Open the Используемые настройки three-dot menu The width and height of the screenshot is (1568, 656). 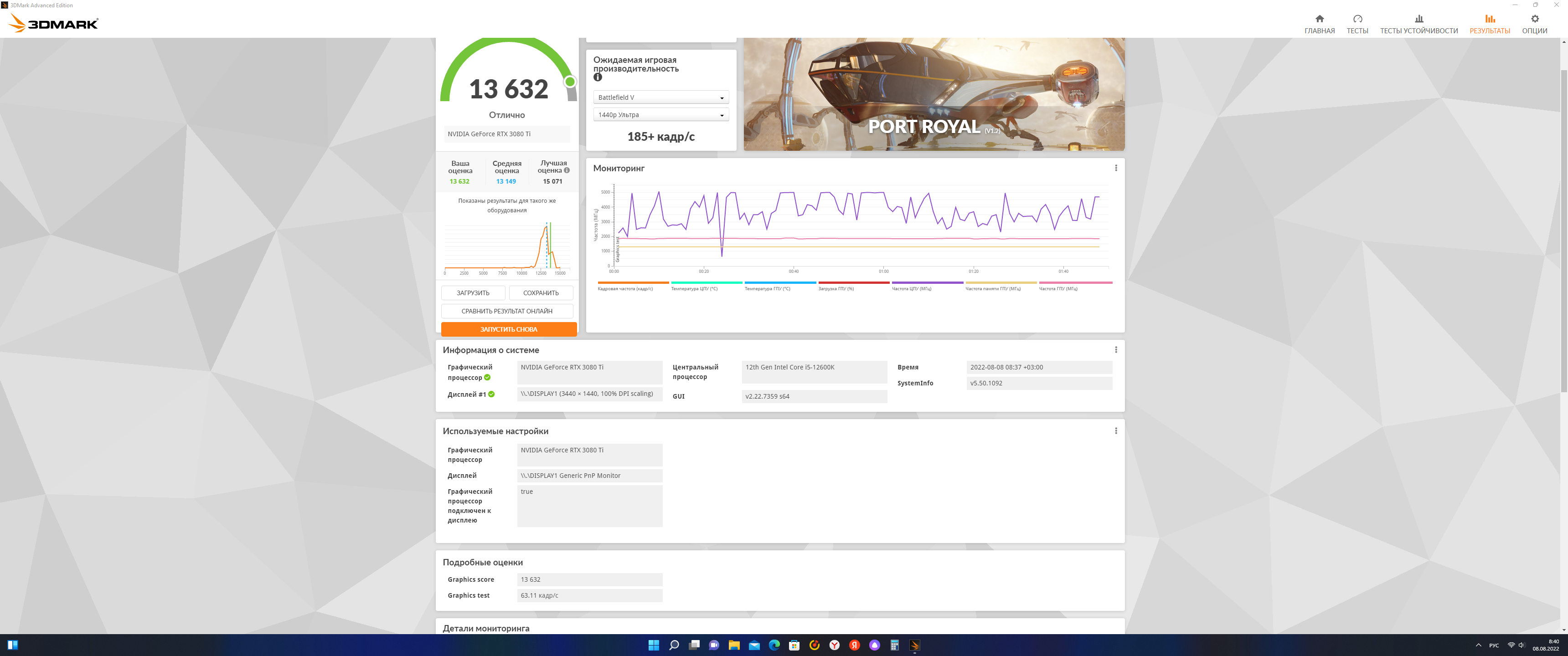(x=1116, y=431)
